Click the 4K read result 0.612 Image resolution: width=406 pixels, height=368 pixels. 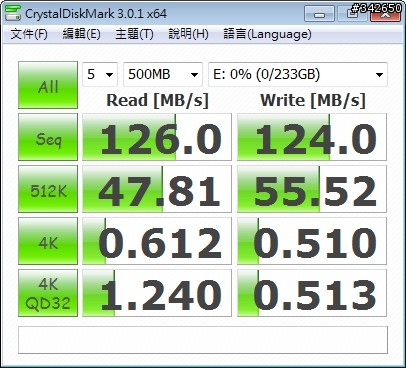157,241
